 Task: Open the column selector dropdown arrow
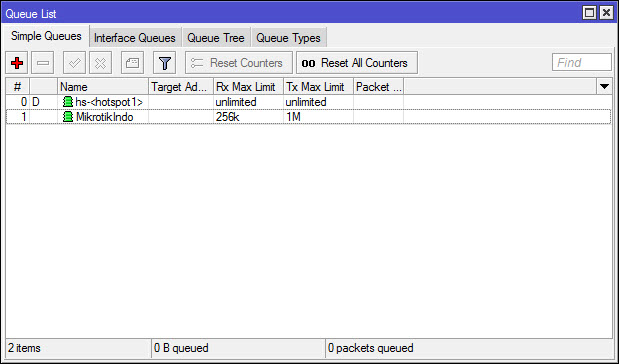tap(604, 86)
